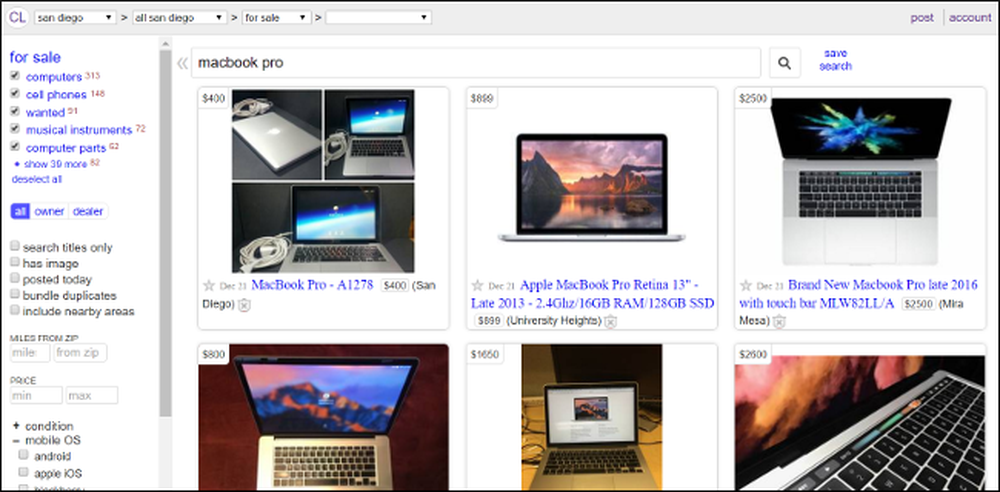This screenshot has width=1000, height=492.
Task: Click the min price field
Action: coord(36,395)
